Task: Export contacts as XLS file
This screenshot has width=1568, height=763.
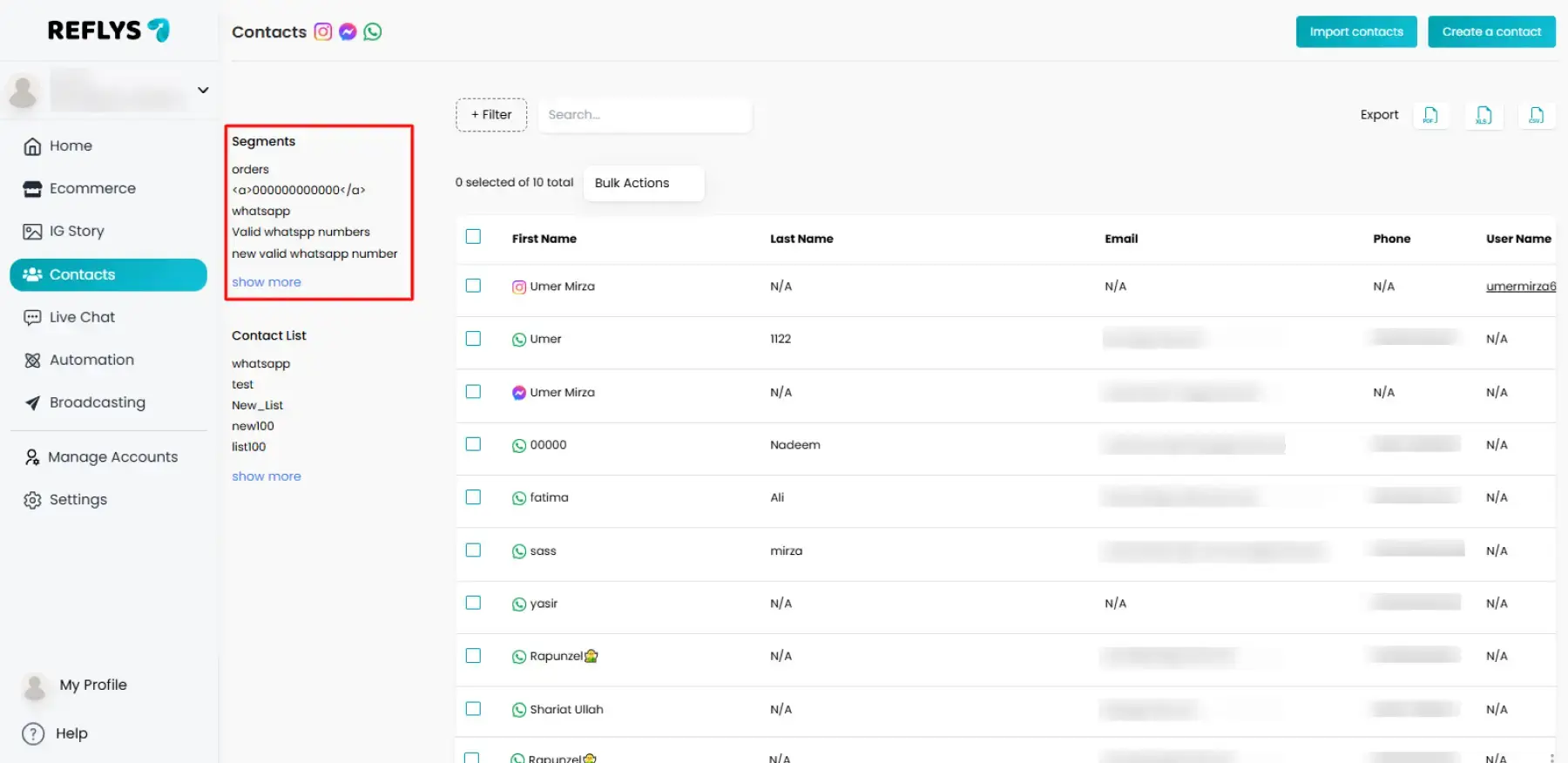Action: point(1484,115)
